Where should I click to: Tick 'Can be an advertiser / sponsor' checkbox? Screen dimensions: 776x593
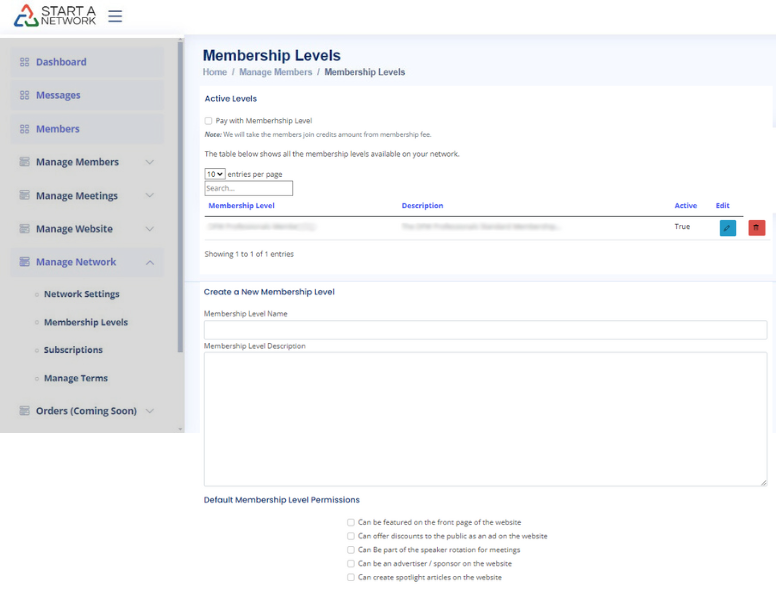[x=351, y=563]
